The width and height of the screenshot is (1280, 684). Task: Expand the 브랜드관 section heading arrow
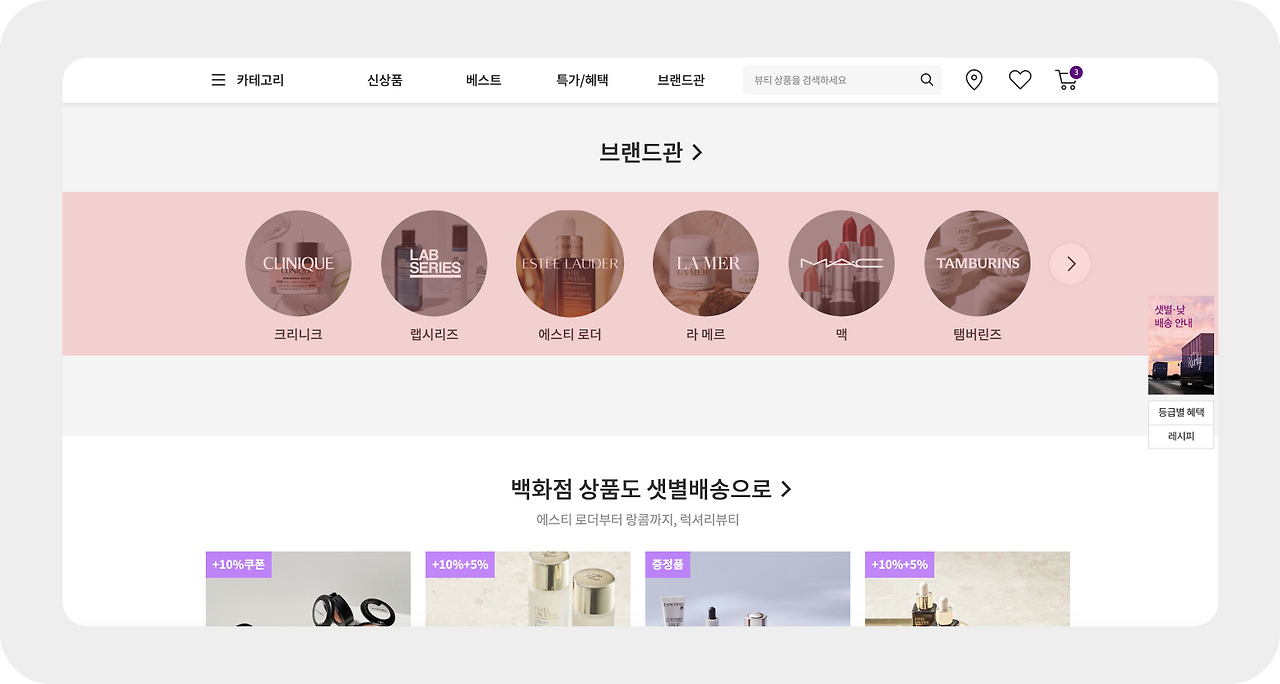click(x=697, y=152)
